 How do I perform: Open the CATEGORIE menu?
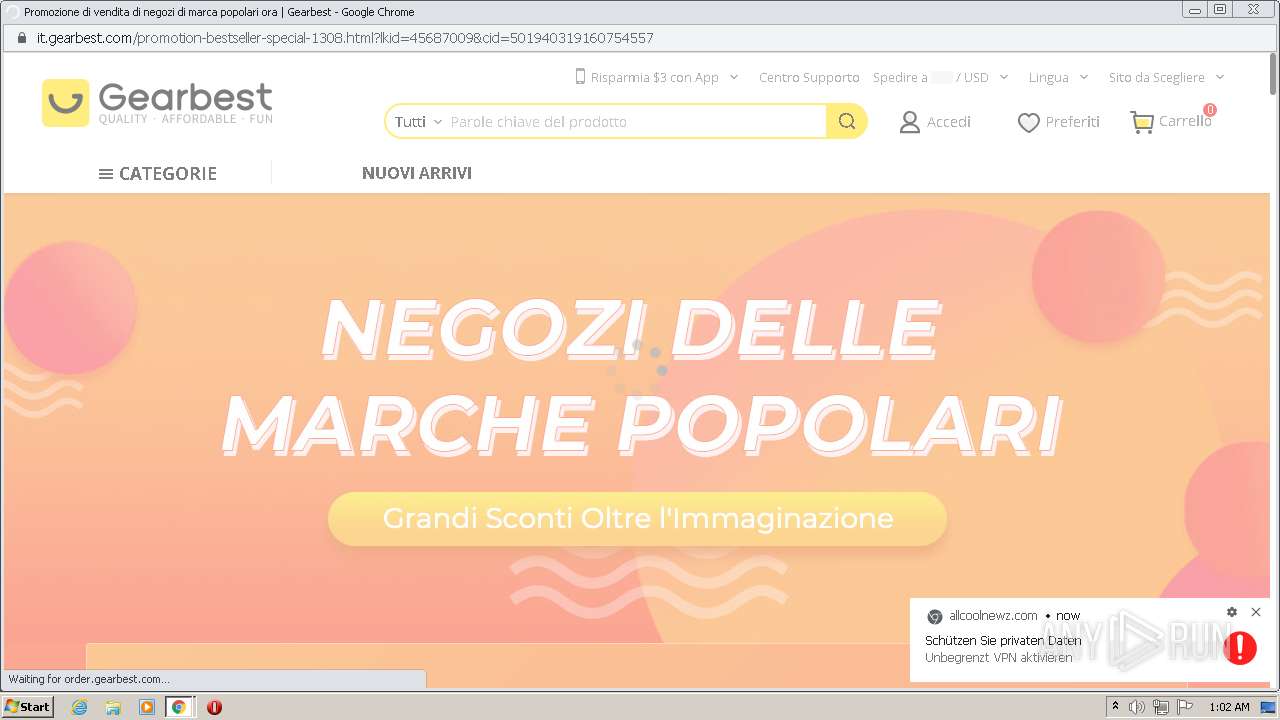(x=158, y=174)
